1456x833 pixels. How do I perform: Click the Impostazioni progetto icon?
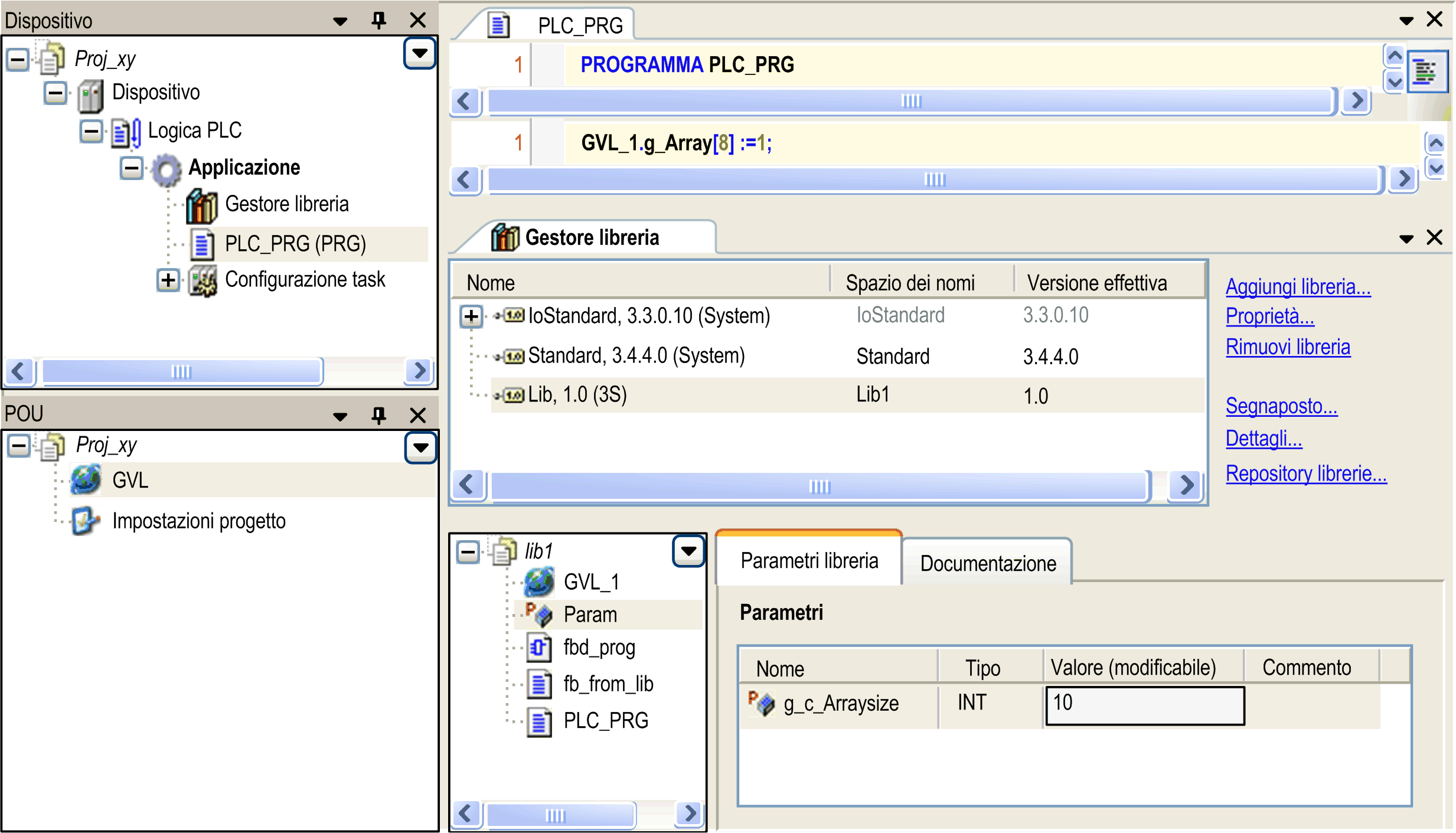point(86,521)
